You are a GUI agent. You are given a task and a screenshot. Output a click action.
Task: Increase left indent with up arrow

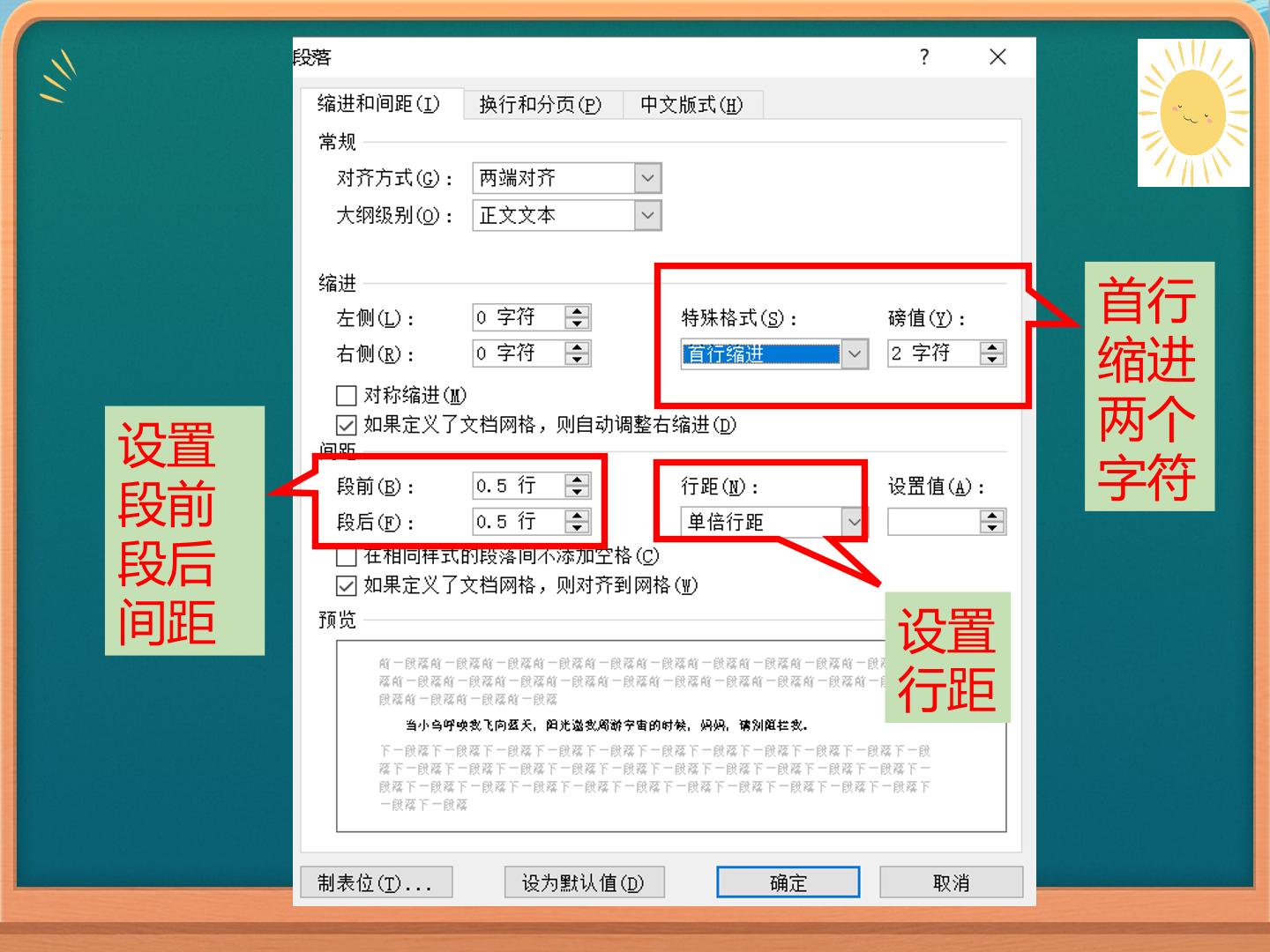pyautogui.click(x=577, y=311)
